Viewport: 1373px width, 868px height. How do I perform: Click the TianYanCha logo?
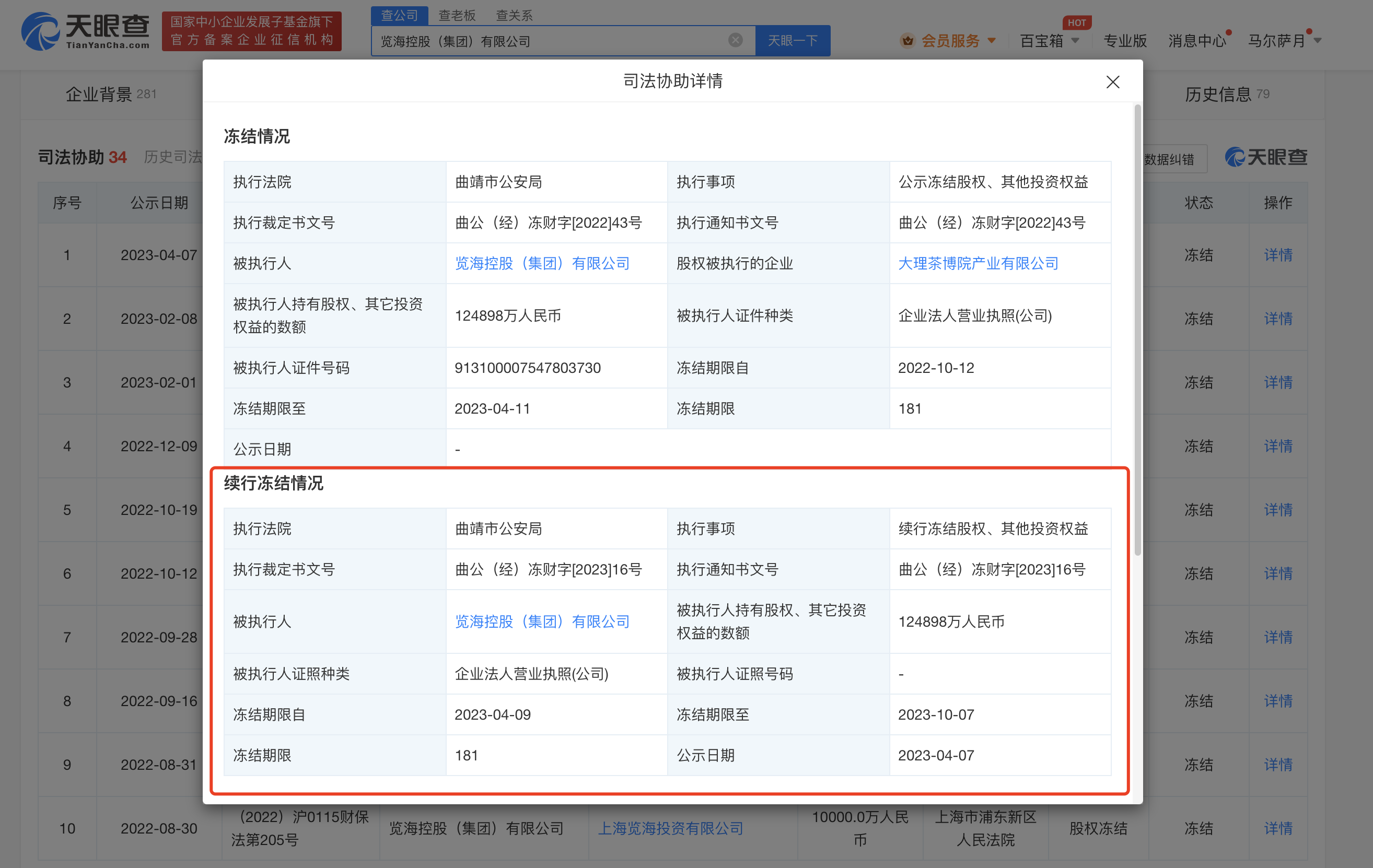(86, 31)
